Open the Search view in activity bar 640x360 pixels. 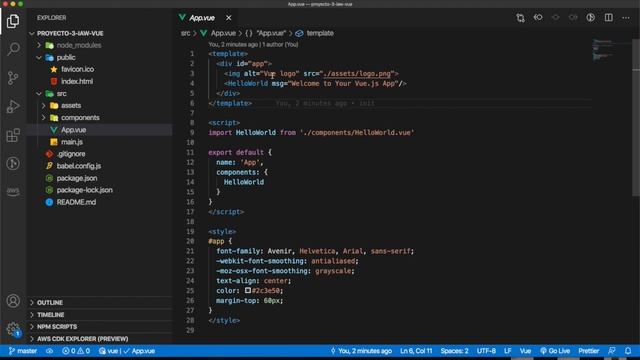pos(13,49)
